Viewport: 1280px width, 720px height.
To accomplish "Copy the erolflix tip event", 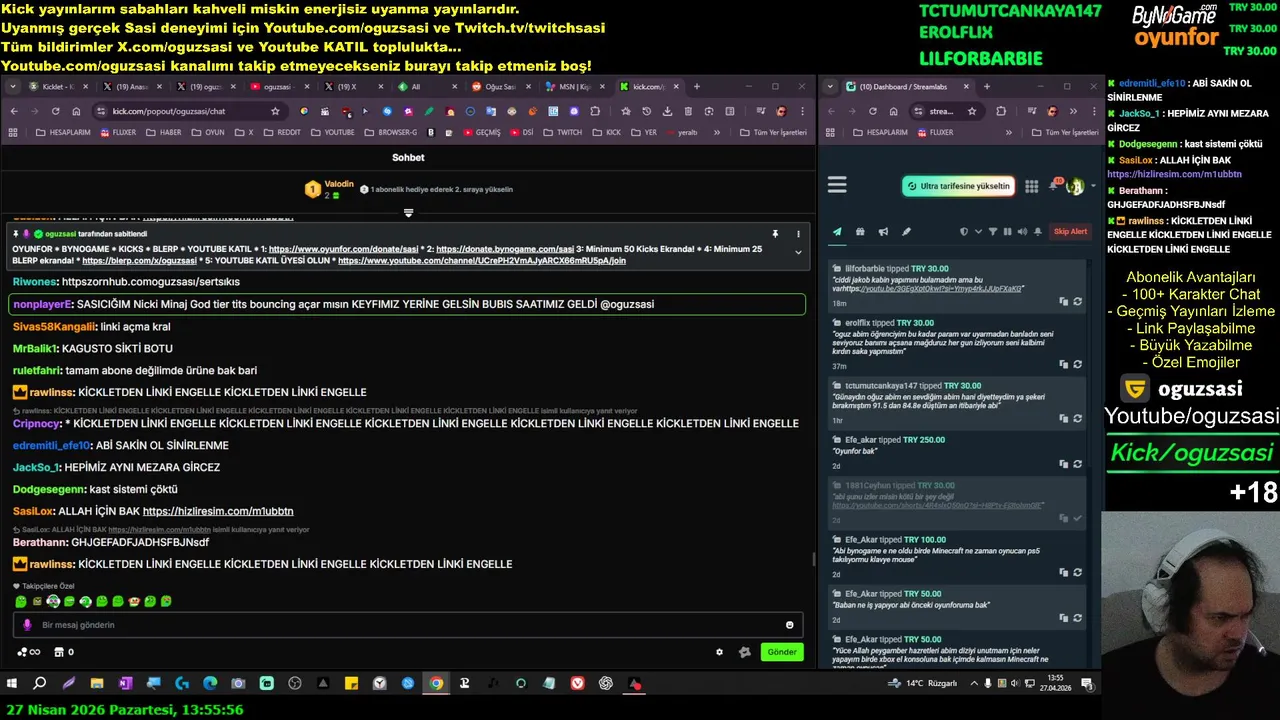I will click(x=1063, y=364).
